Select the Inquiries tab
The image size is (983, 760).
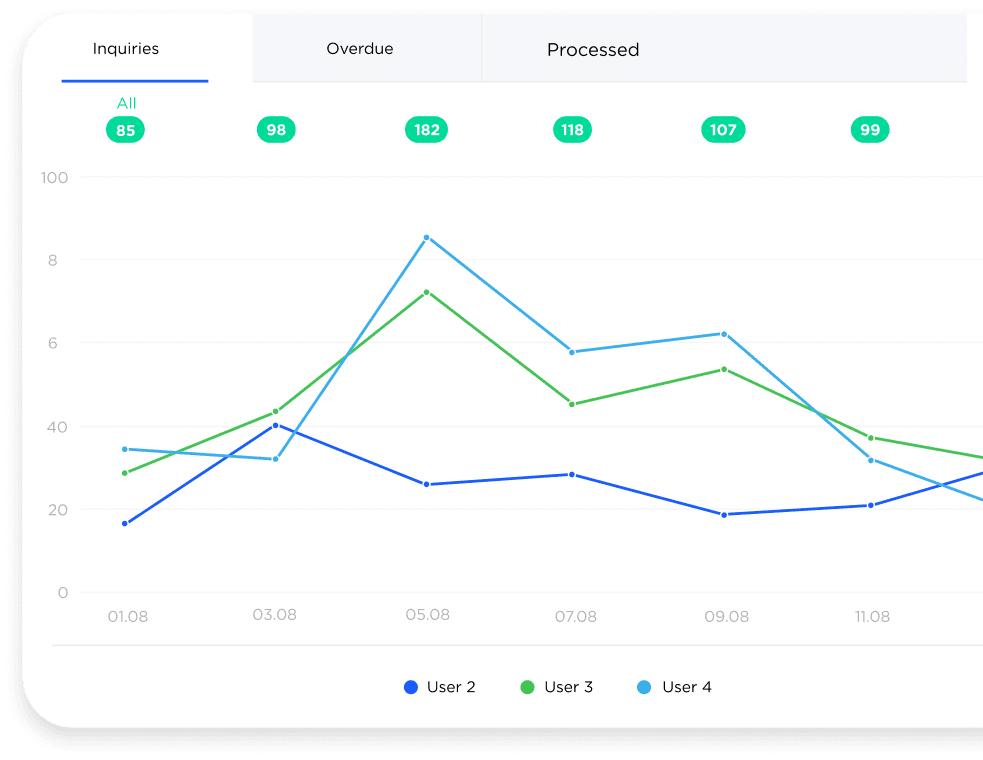pos(125,48)
